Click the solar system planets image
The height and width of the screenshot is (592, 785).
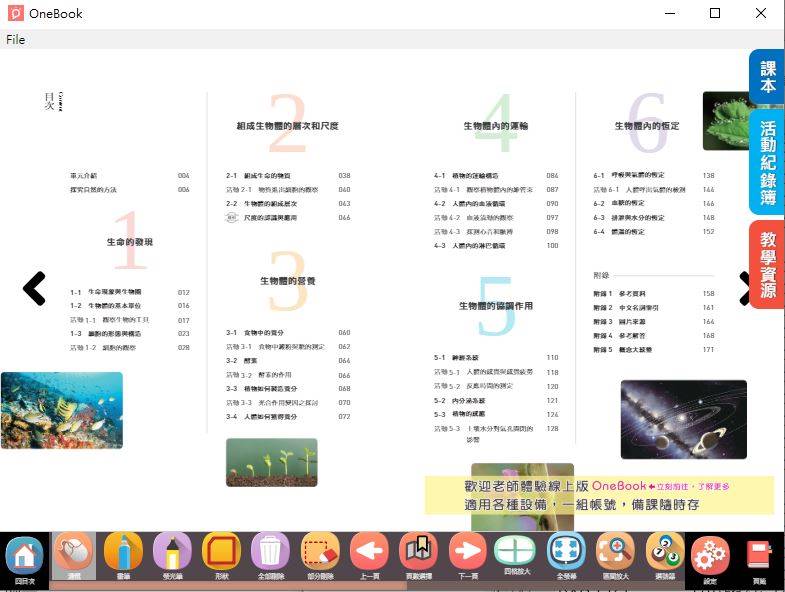coord(683,420)
